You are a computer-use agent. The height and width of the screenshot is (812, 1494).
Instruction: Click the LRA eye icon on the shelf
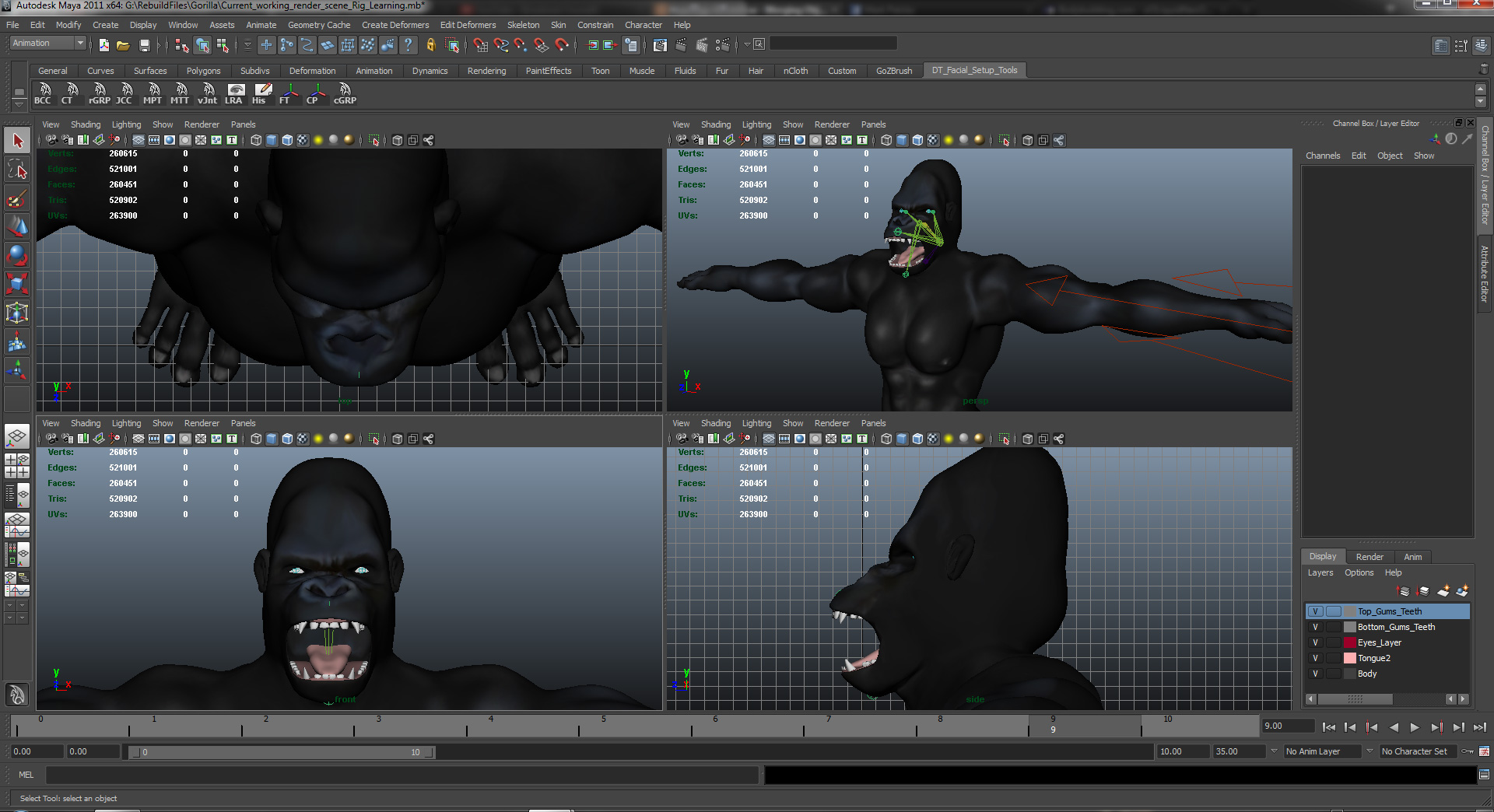237,89
